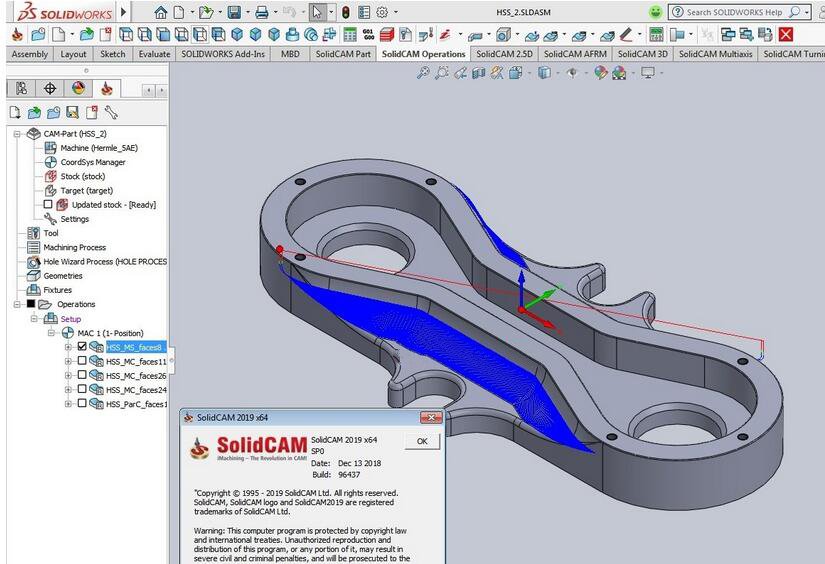The image size is (825, 564).
Task: Check the HSS_MC_faces24 operation checkbox
Action: pyautogui.click(x=82, y=389)
